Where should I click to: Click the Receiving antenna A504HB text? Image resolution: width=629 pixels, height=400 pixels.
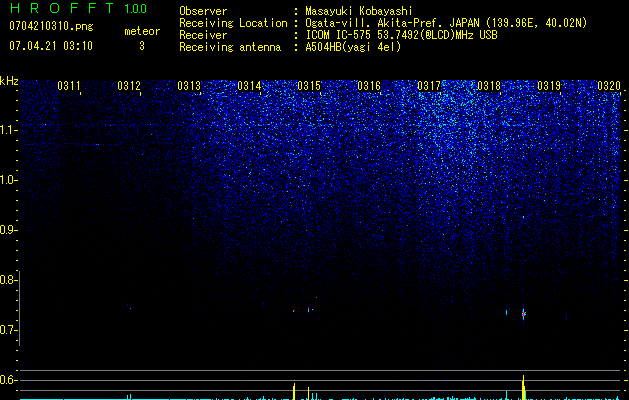point(353,47)
